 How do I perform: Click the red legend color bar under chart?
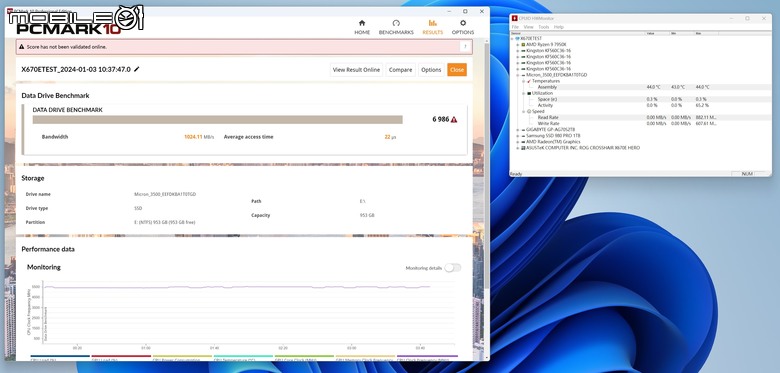pyautogui.click(x=121, y=356)
